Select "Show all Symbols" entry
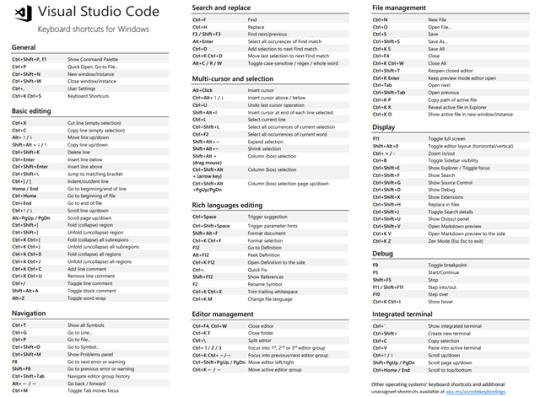 click(86, 325)
